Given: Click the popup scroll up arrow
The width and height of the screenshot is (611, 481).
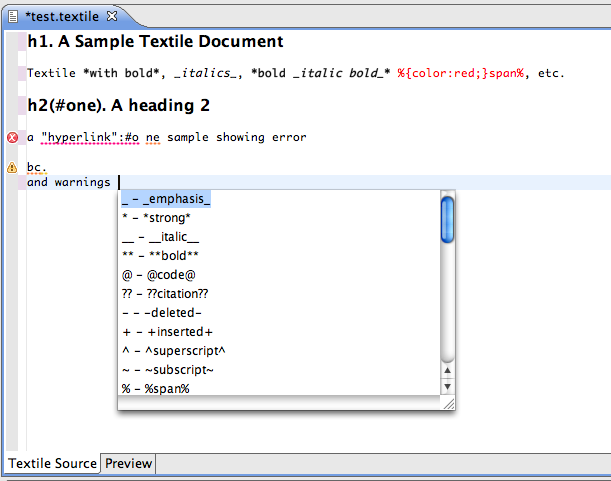Looking at the screenshot, I should click(447, 370).
